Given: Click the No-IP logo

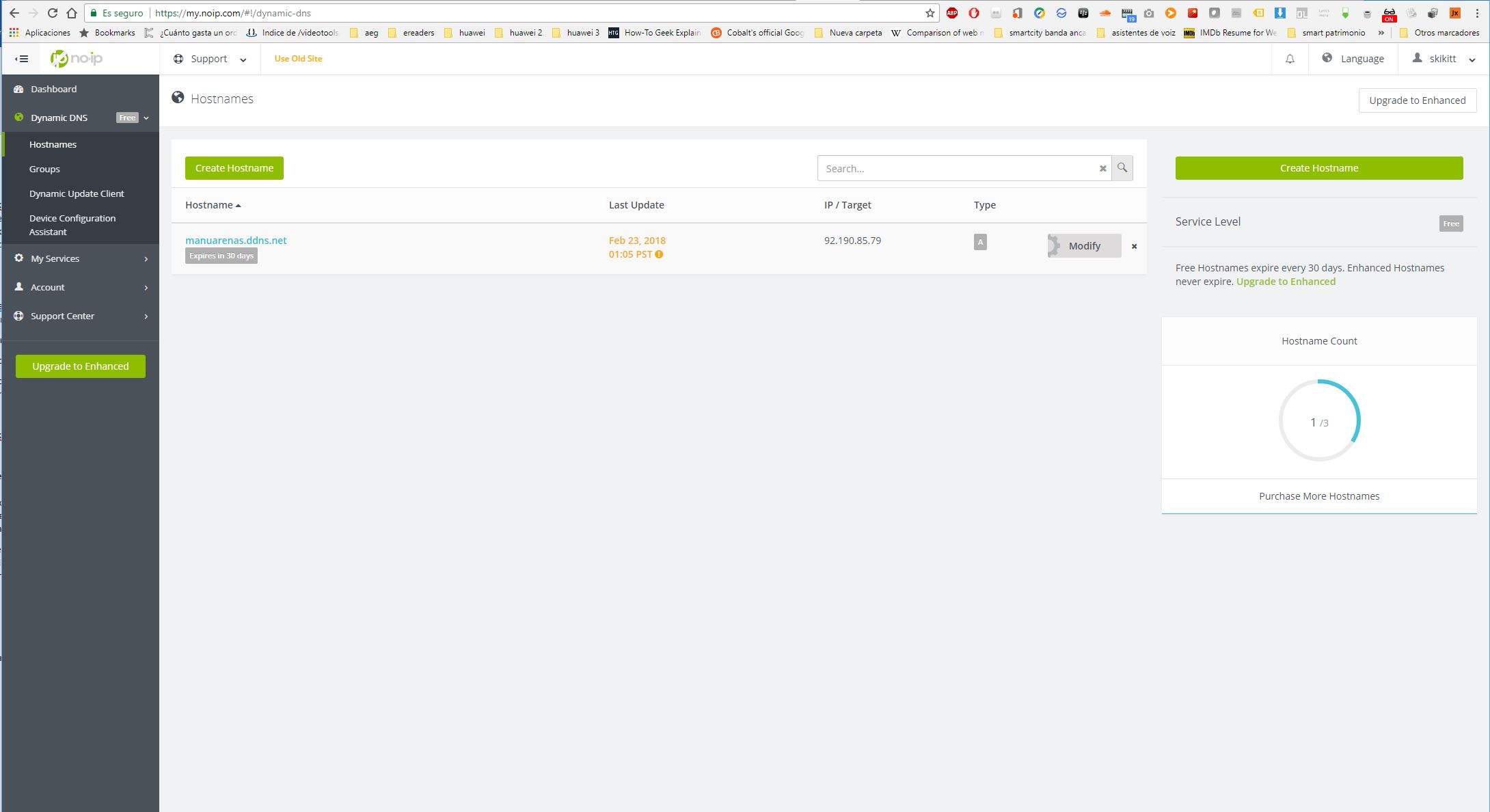Looking at the screenshot, I should 77,59.
